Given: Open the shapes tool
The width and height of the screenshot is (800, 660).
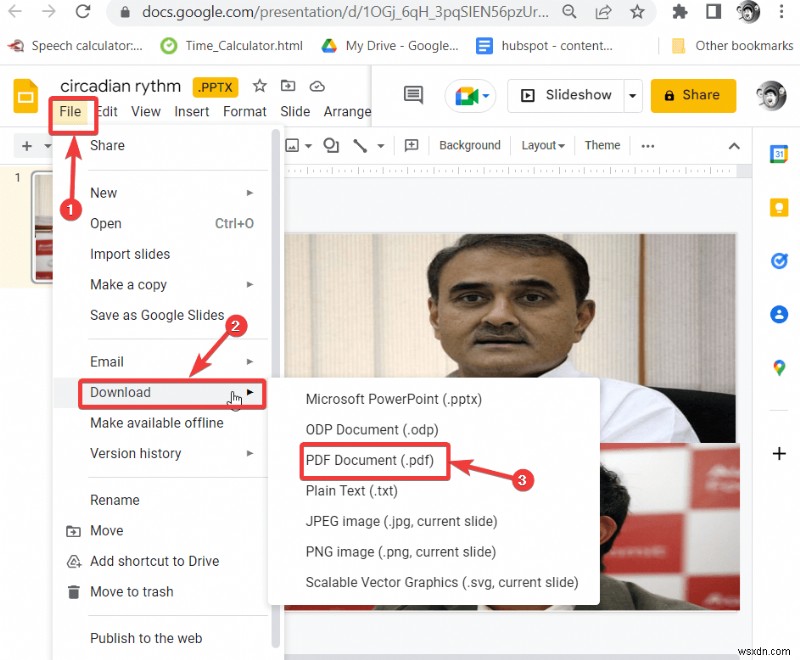Looking at the screenshot, I should (330, 145).
